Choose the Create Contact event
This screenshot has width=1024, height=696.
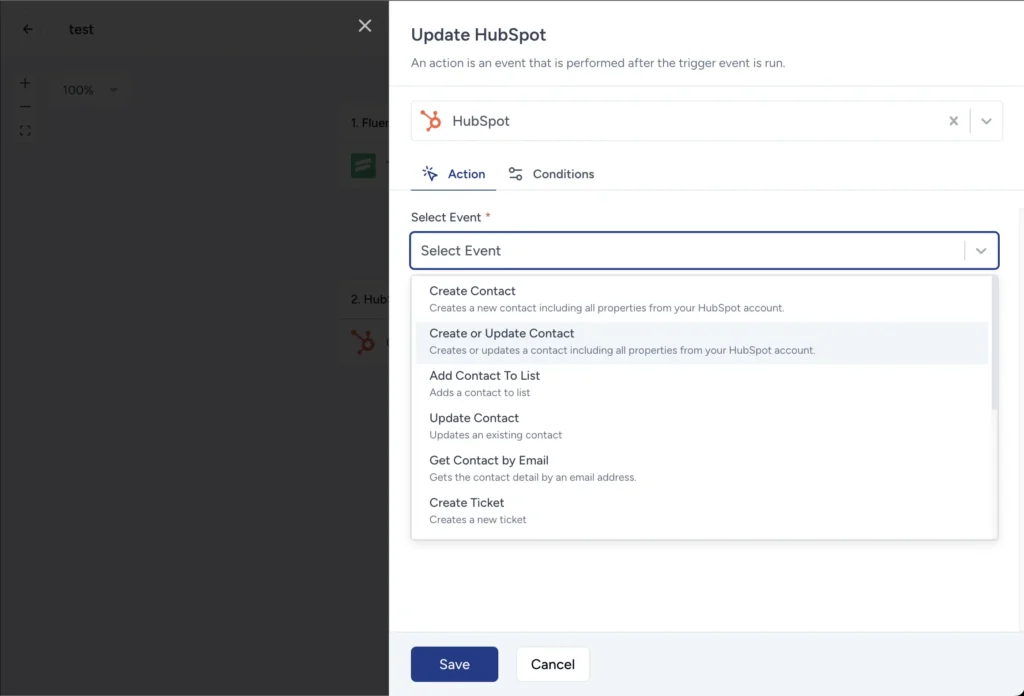point(701,299)
